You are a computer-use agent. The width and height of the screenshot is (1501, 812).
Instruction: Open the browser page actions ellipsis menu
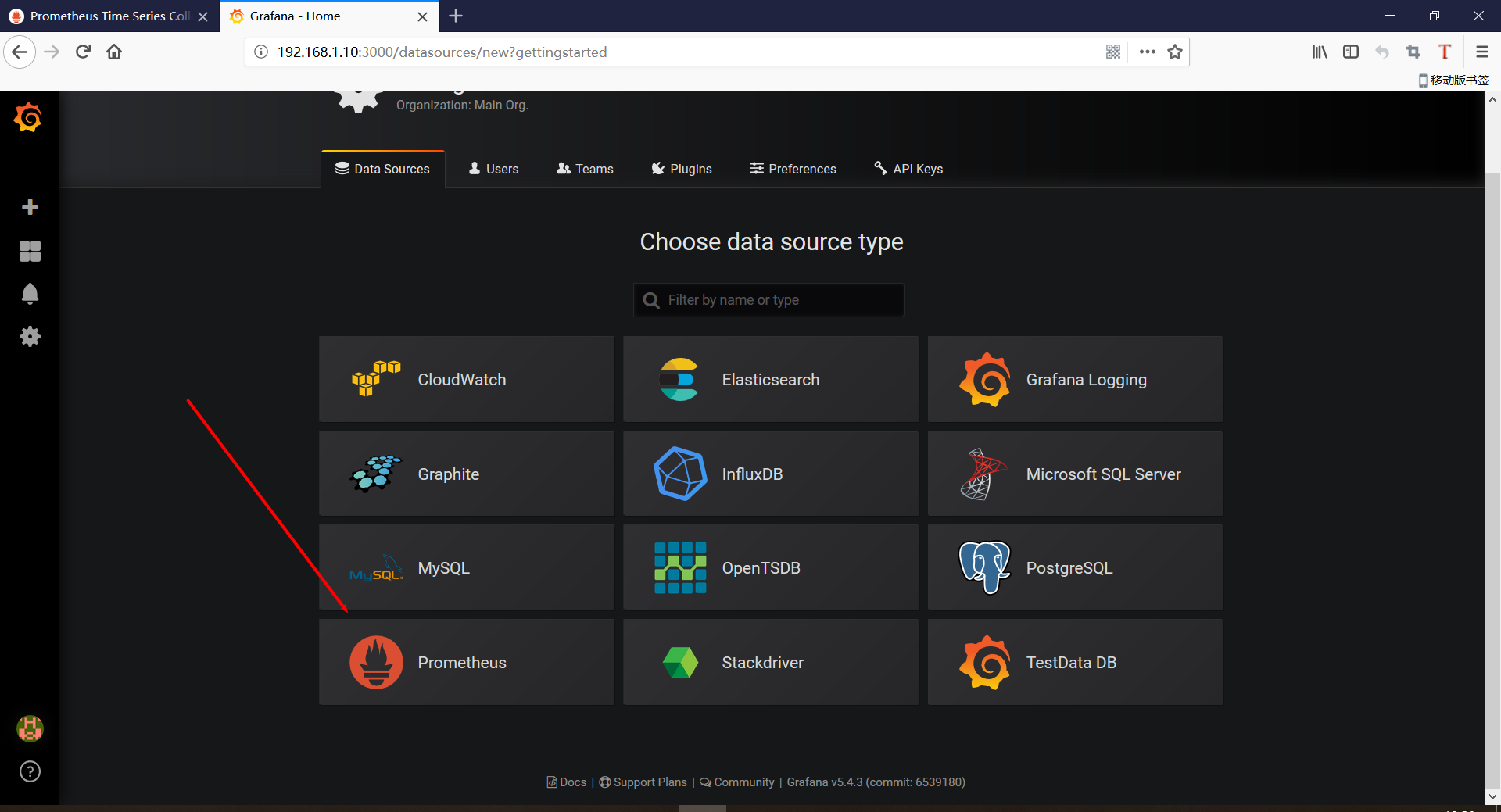click(x=1147, y=52)
